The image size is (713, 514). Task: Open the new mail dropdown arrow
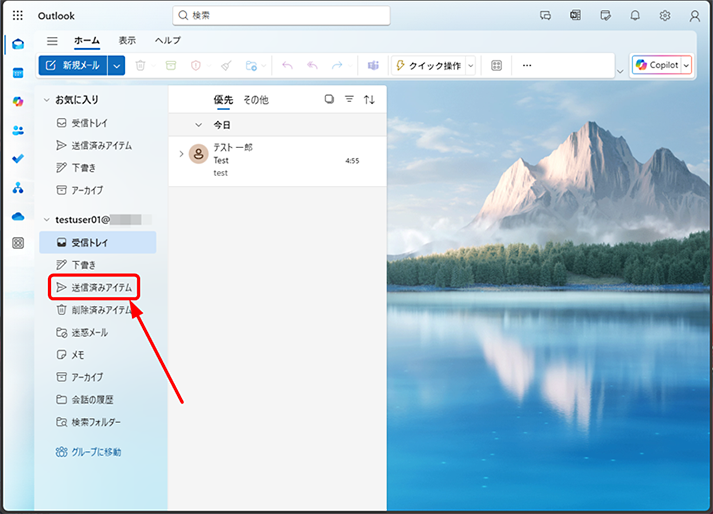coord(116,66)
